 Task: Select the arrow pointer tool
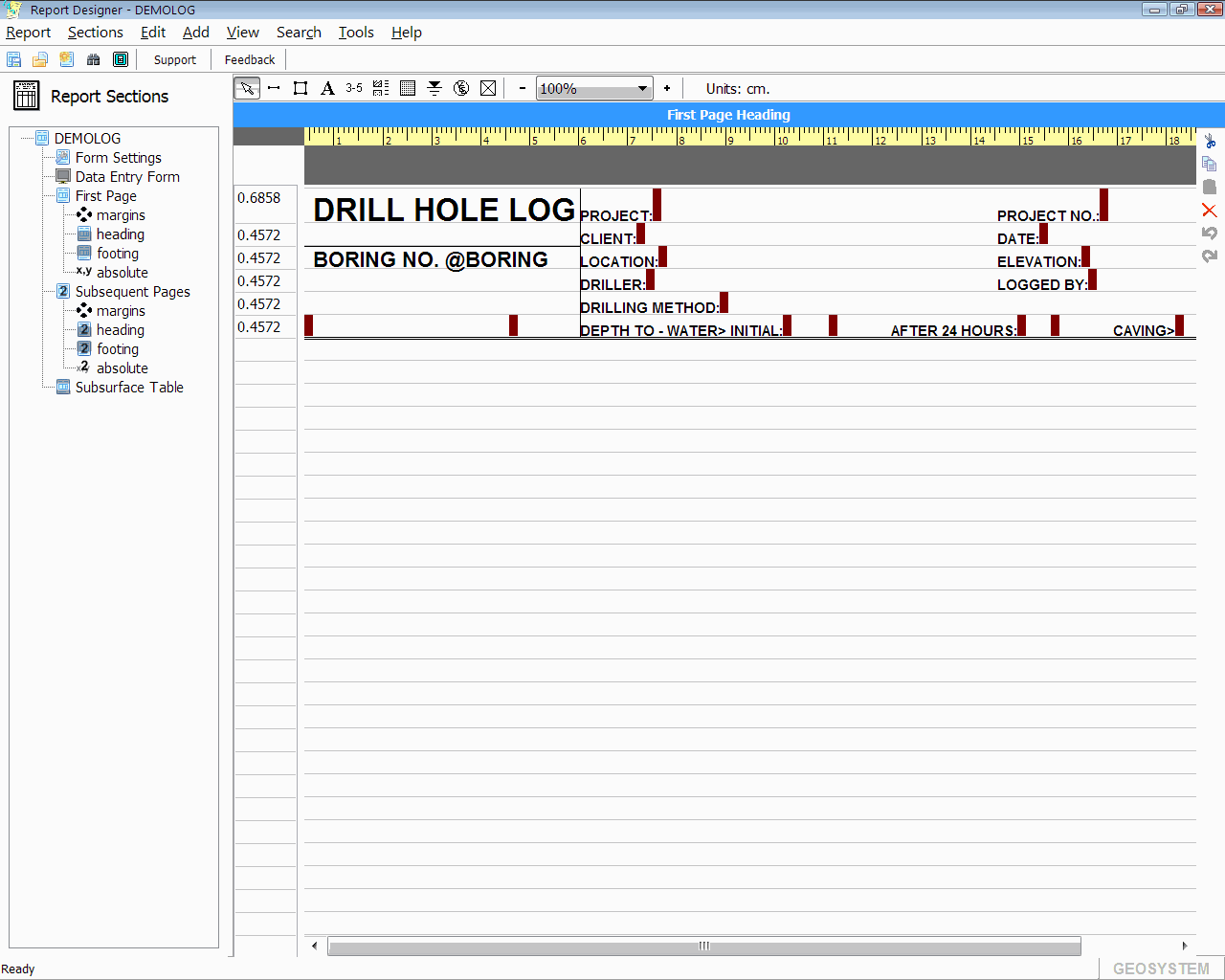point(247,88)
